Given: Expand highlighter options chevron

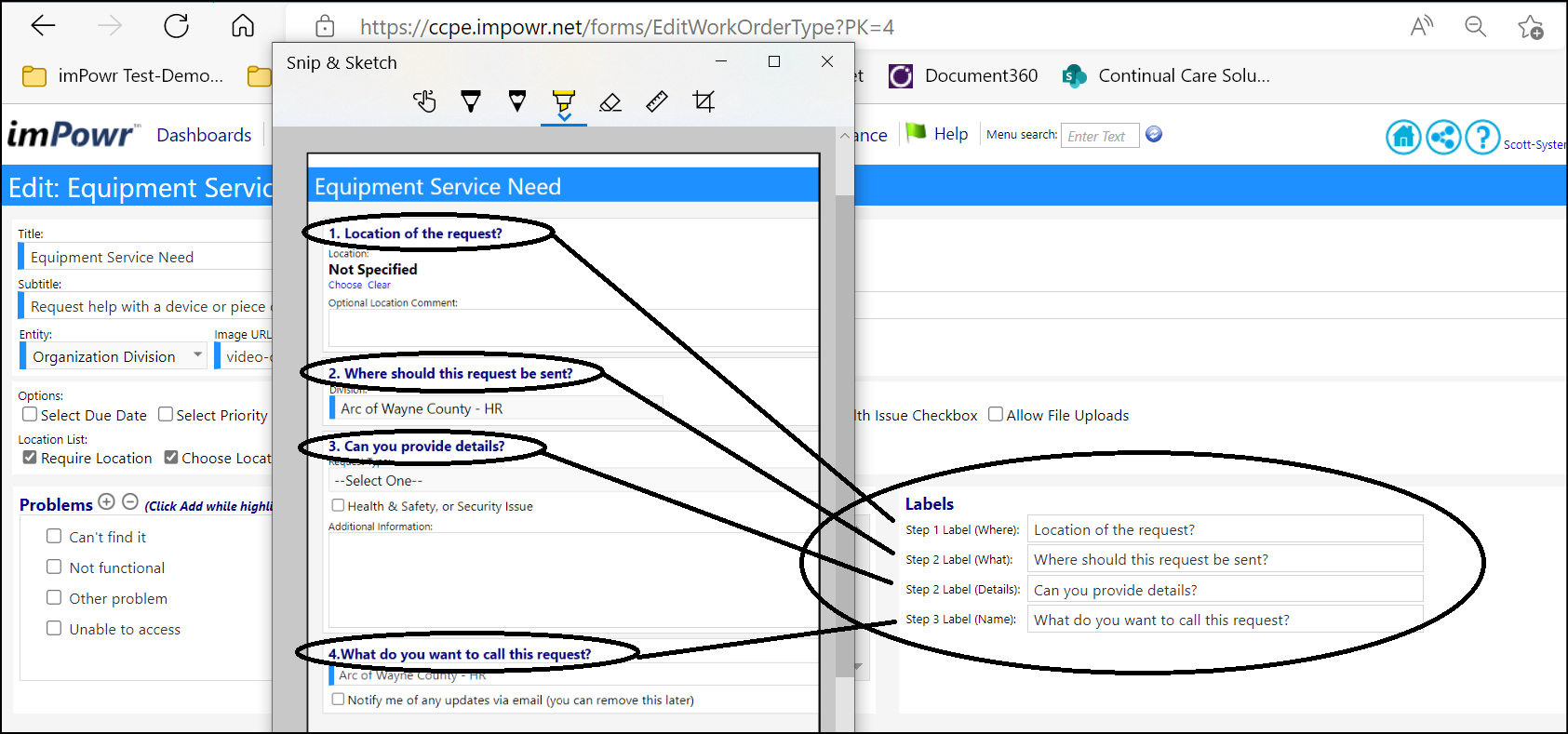Looking at the screenshot, I should [564, 117].
